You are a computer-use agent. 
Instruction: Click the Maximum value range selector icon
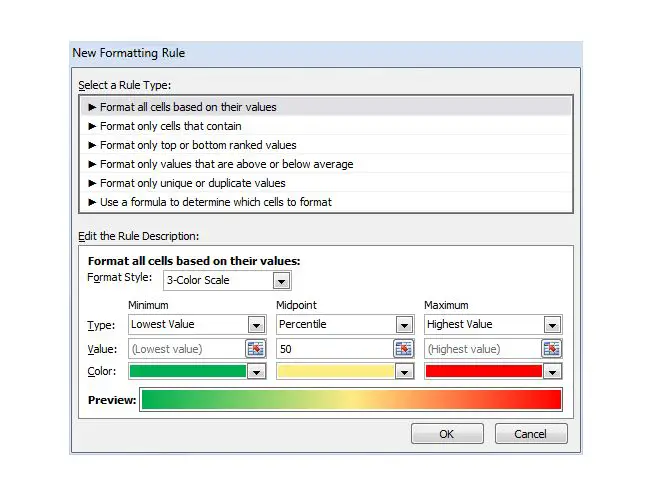point(551,349)
